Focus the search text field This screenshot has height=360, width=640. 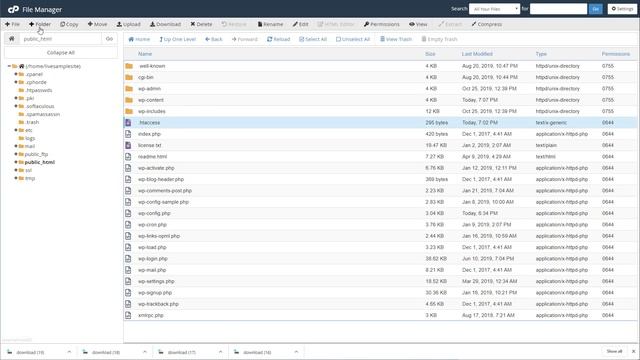coord(558,9)
